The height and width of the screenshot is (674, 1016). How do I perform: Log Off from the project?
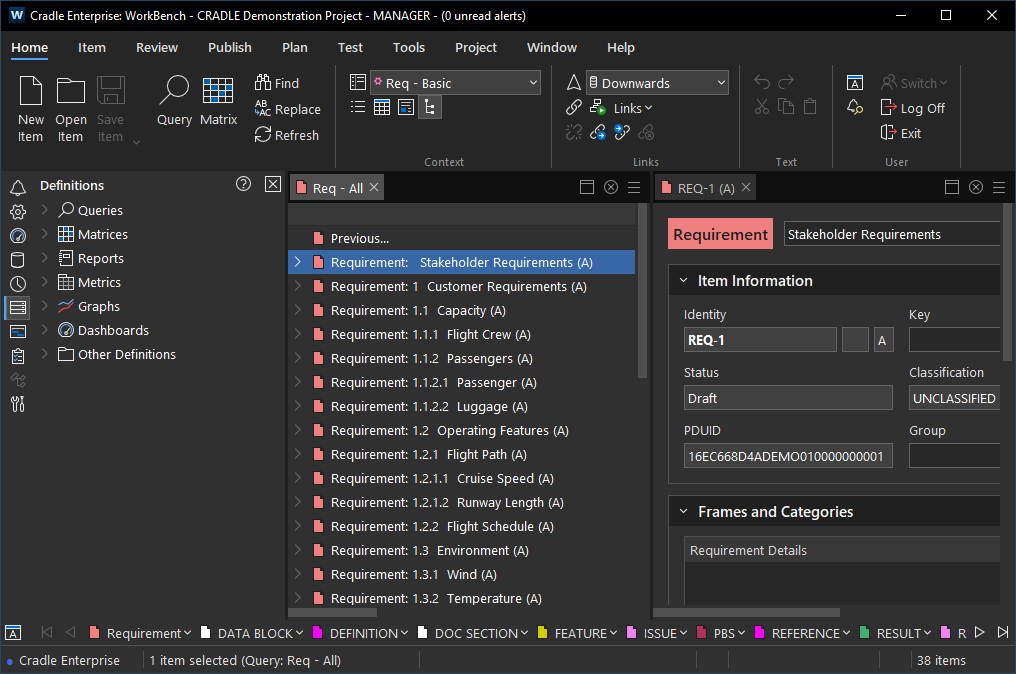pyautogui.click(x=912, y=108)
